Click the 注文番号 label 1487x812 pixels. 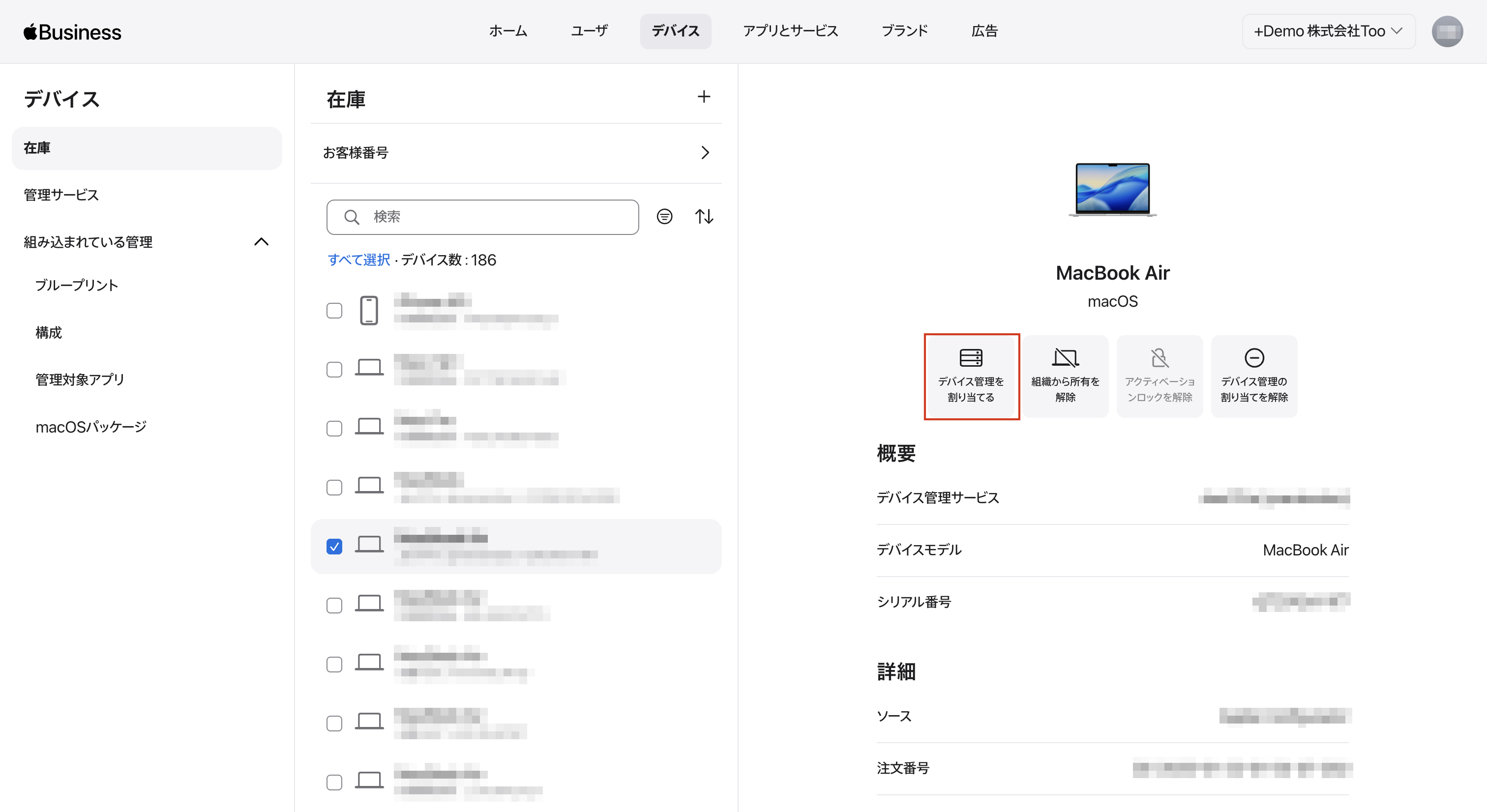(x=903, y=768)
